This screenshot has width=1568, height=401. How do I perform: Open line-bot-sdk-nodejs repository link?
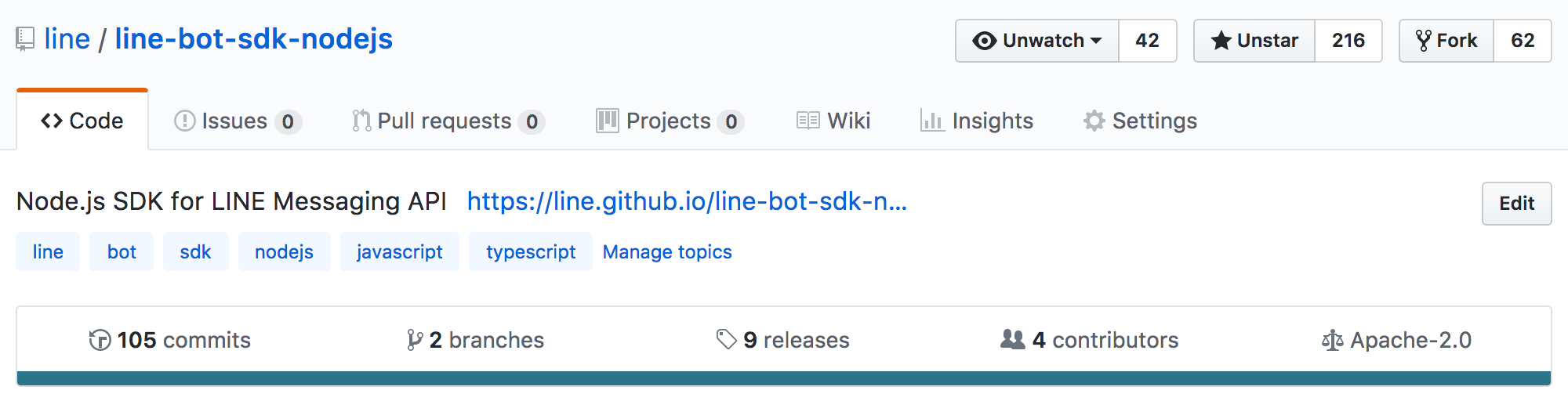(254, 39)
